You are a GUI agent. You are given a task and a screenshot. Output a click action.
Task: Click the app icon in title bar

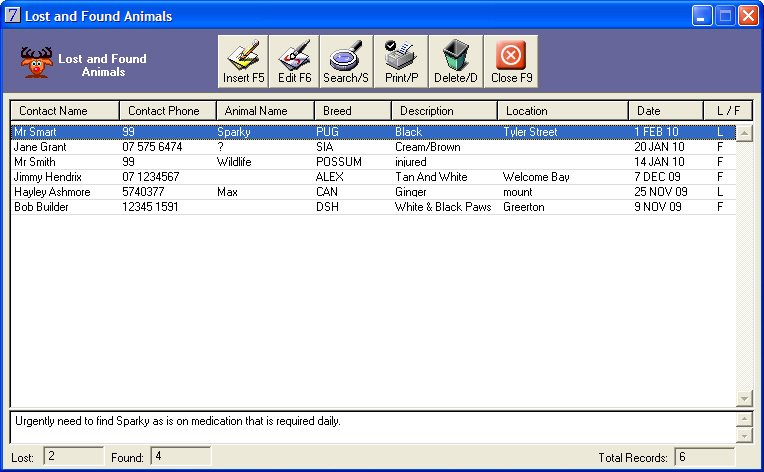[13, 16]
